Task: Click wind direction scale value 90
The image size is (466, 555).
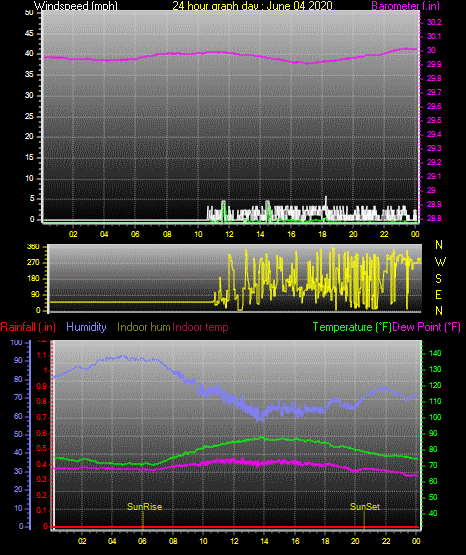Action: click(x=35, y=295)
